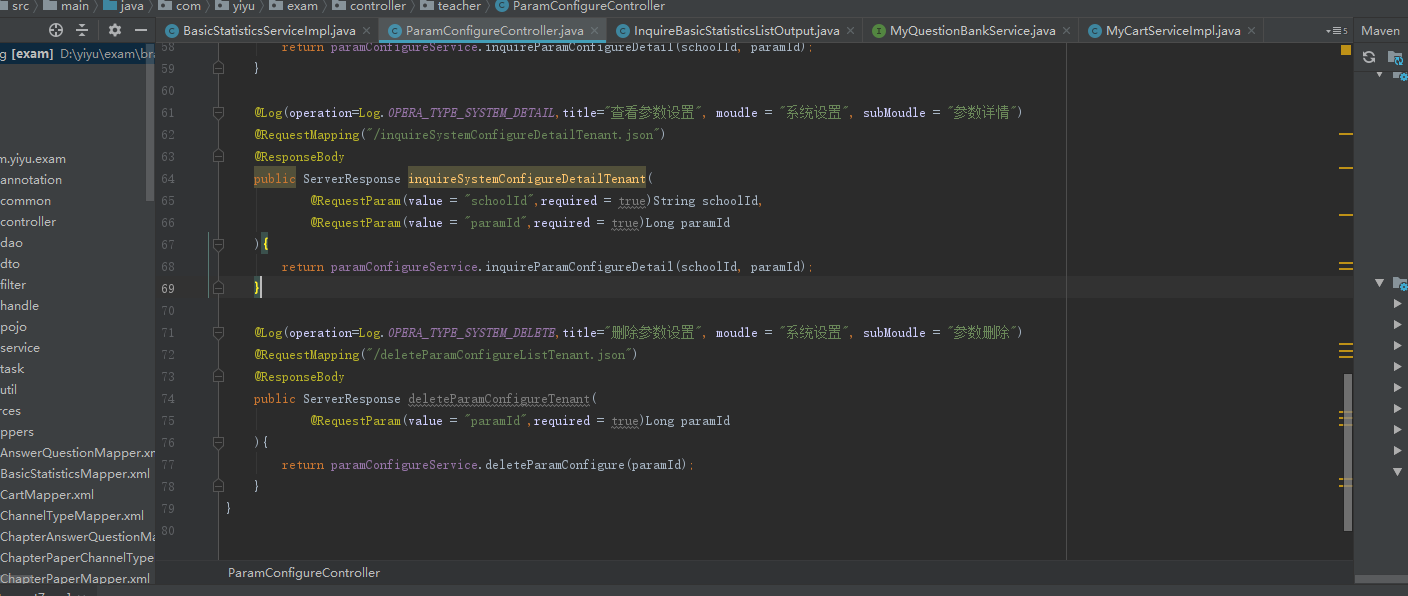Click the line number 80 in gutter
Viewport: 1408px width, 596px height.
tap(167, 531)
